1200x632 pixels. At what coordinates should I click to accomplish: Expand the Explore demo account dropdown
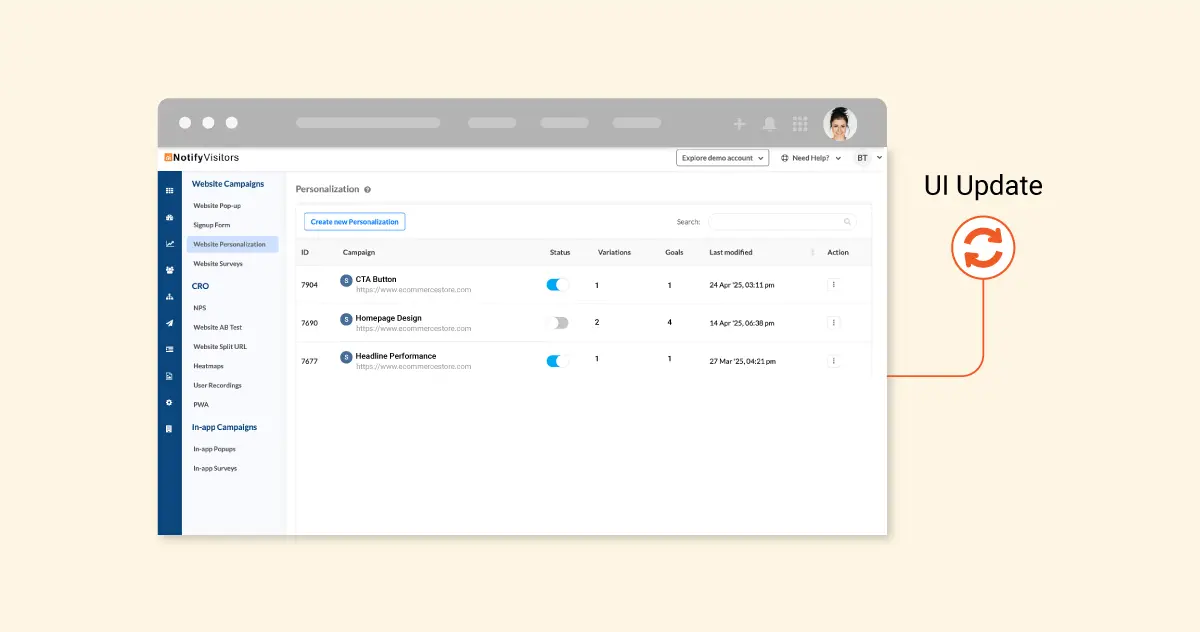pyautogui.click(x=722, y=158)
